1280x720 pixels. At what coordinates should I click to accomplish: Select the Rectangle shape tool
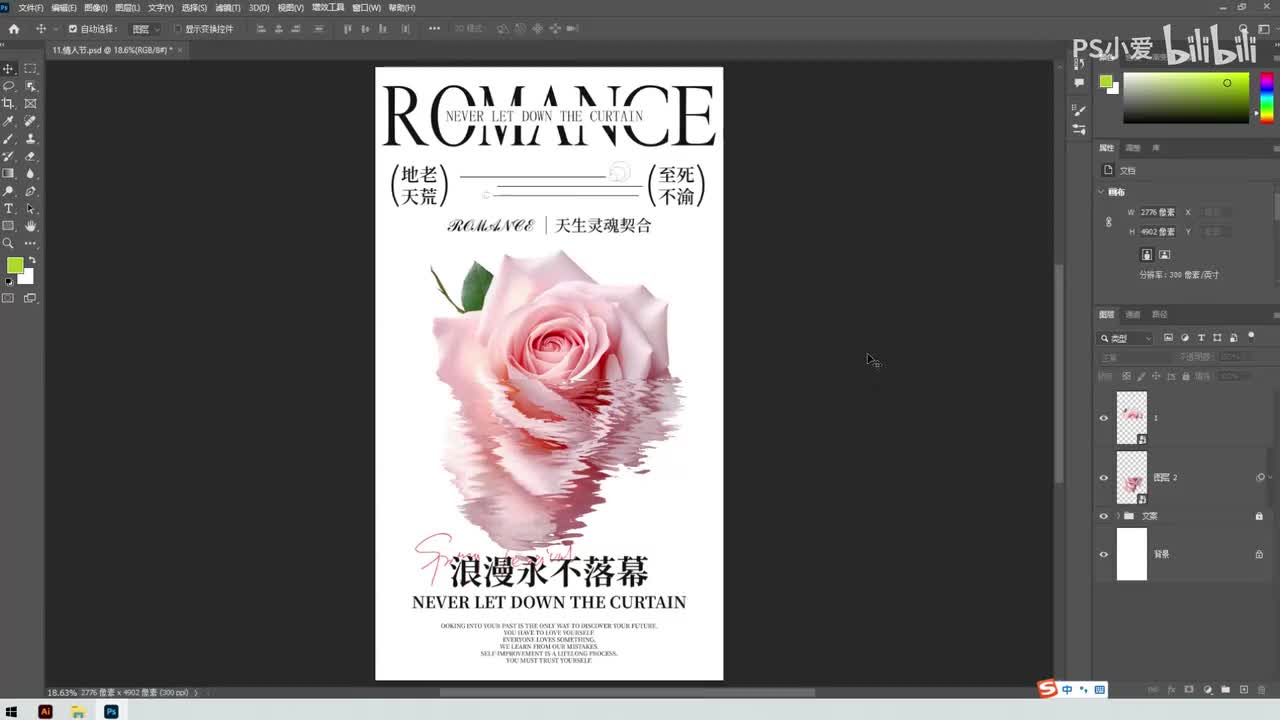[x=8, y=226]
